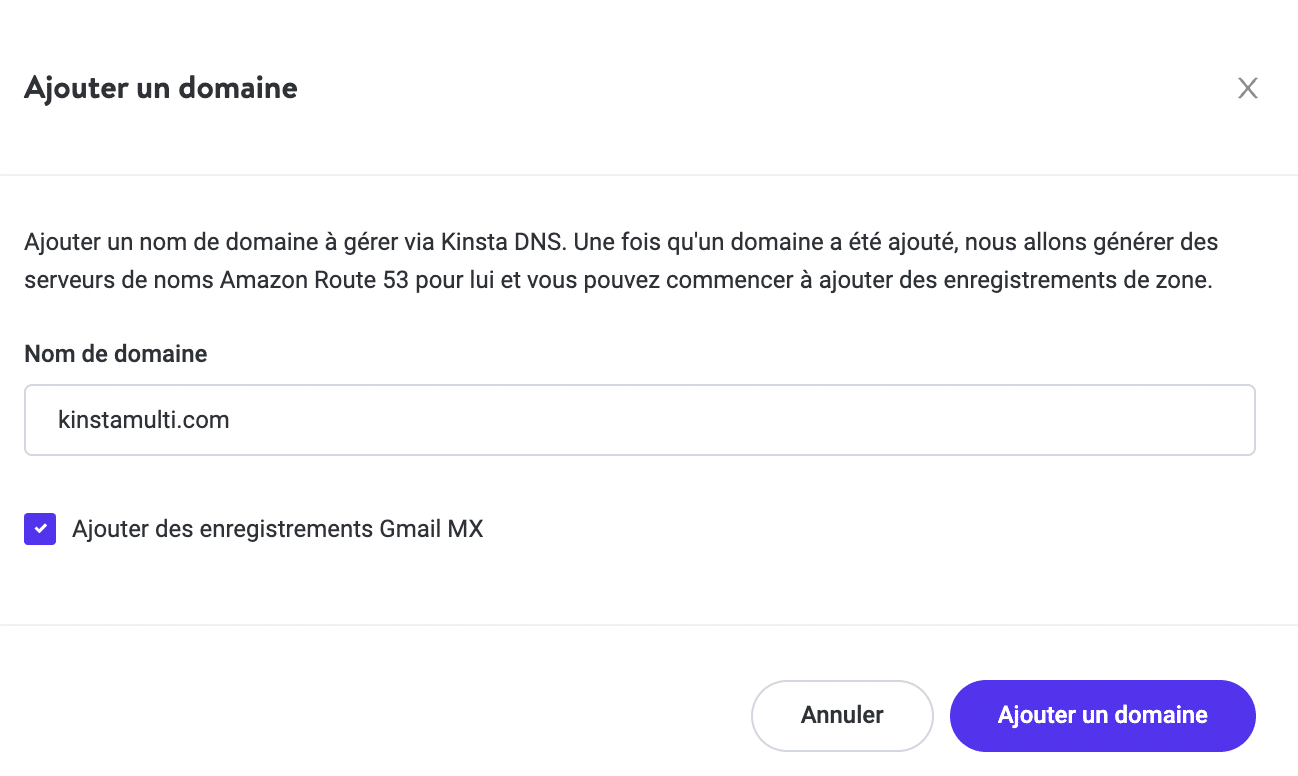
Task: Click the checkbox label text Gmail MX
Action: point(276,528)
